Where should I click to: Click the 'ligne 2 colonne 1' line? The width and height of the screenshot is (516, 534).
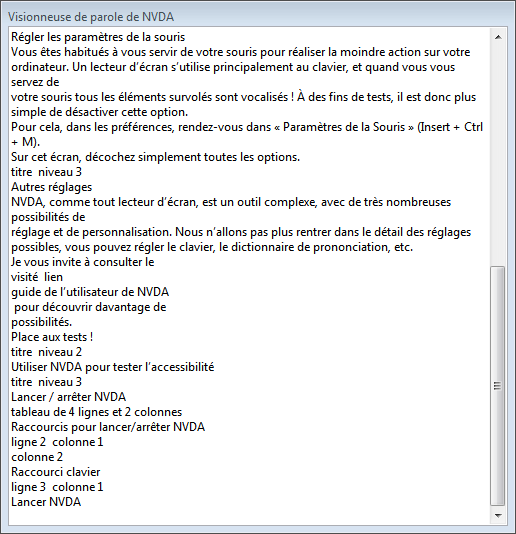pos(57,442)
